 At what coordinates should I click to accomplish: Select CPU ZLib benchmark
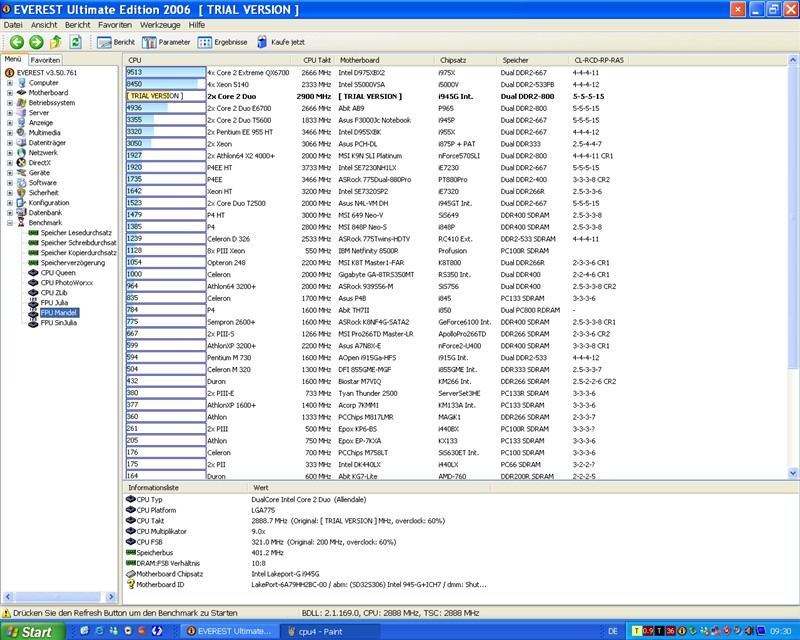[x=54, y=293]
